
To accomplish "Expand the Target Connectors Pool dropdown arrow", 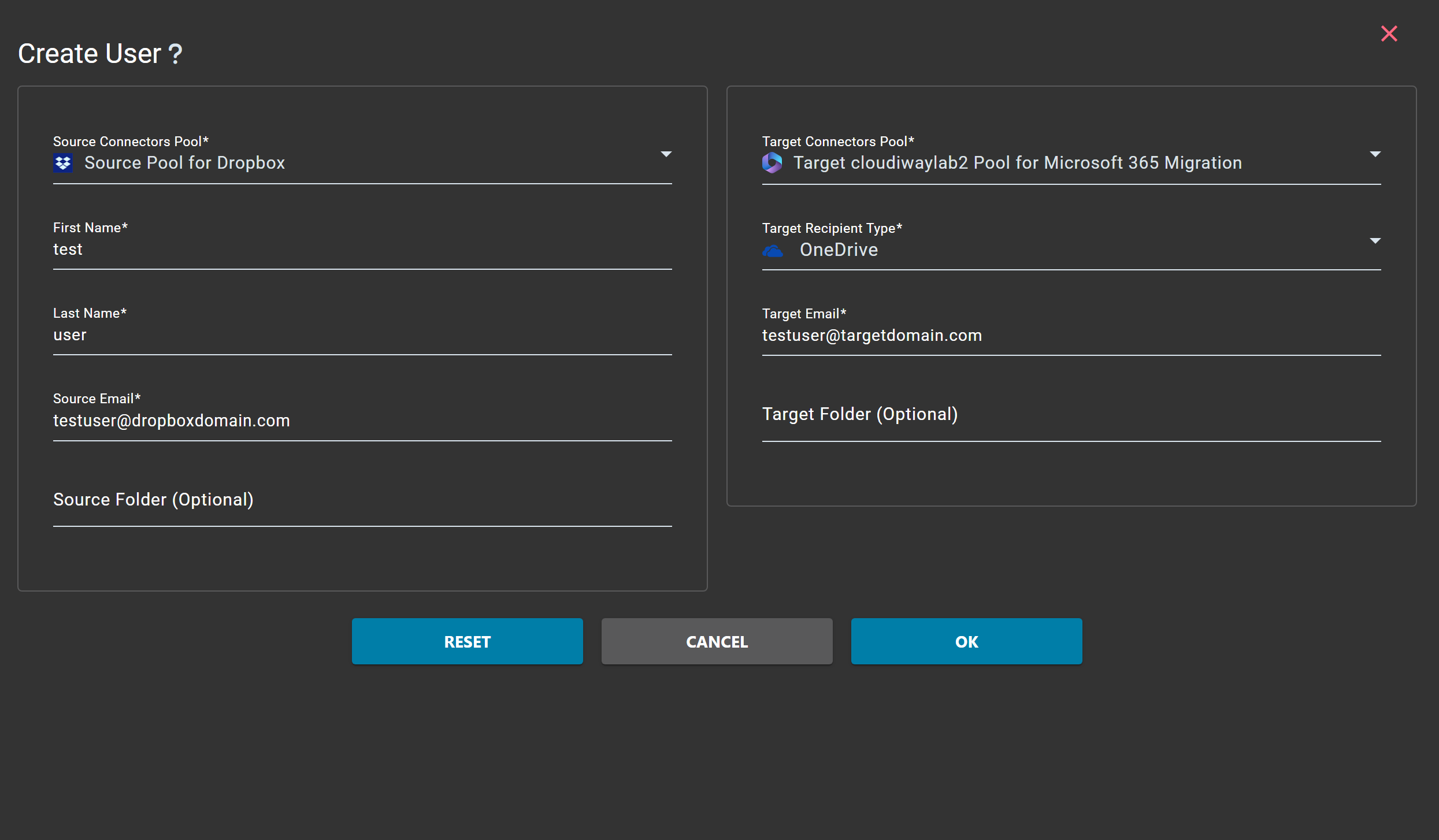I will [1375, 154].
